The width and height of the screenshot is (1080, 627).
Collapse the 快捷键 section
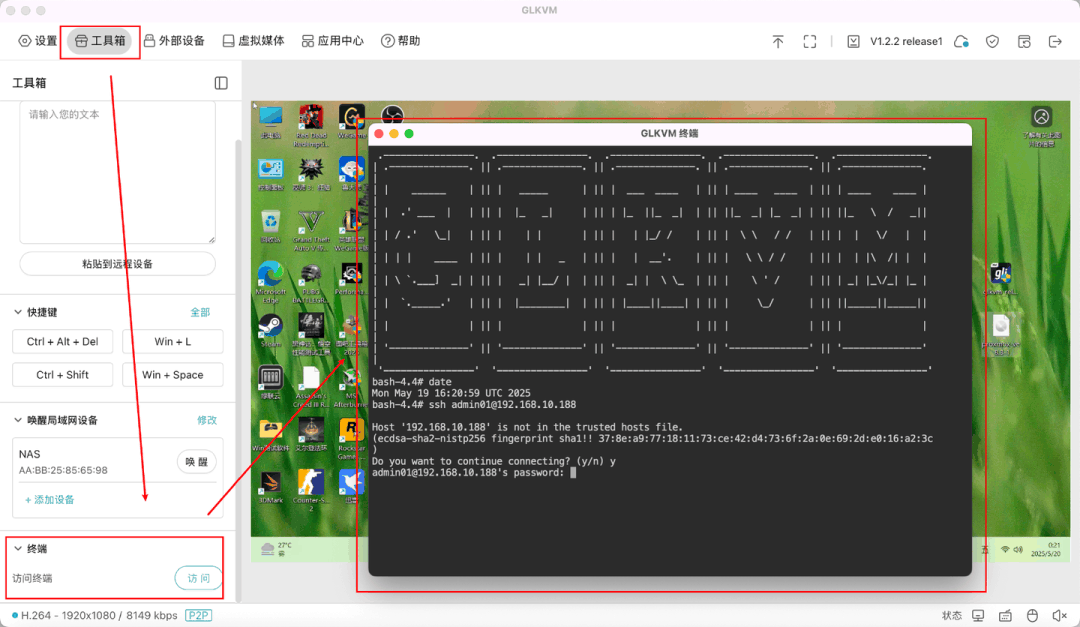18,312
